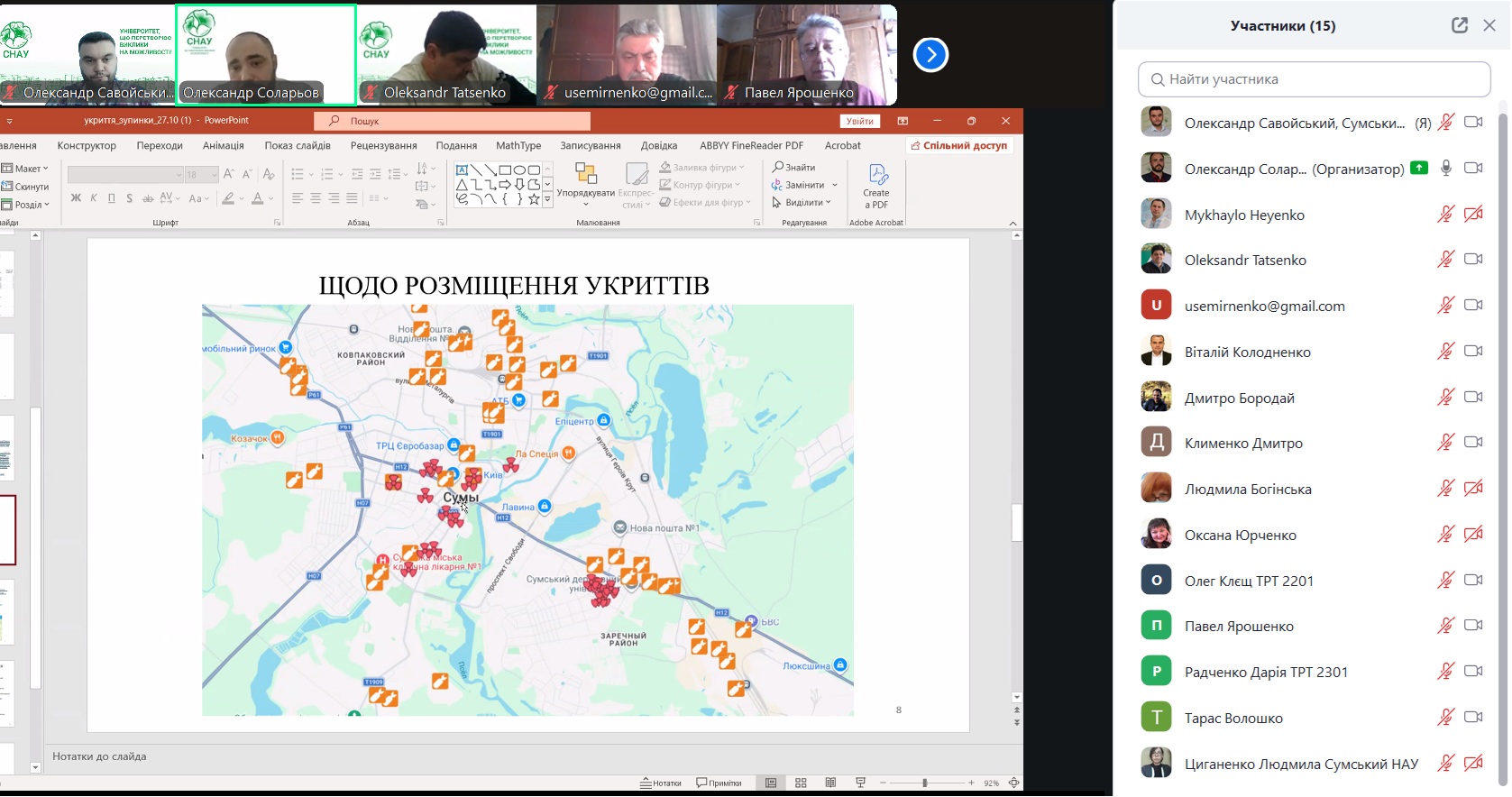Expand the Упорядкувати (Arrange) dropdown
1512x797 pixels.
[x=585, y=193]
